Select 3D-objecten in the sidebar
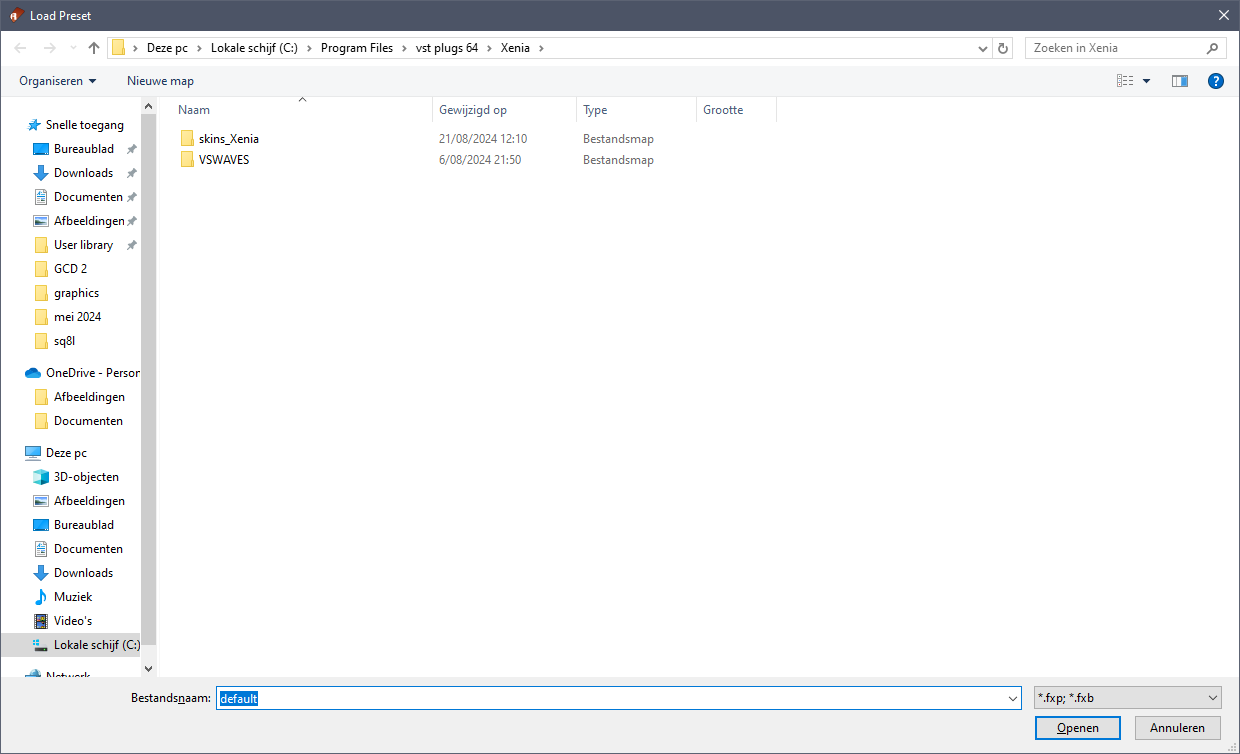 click(x=86, y=477)
